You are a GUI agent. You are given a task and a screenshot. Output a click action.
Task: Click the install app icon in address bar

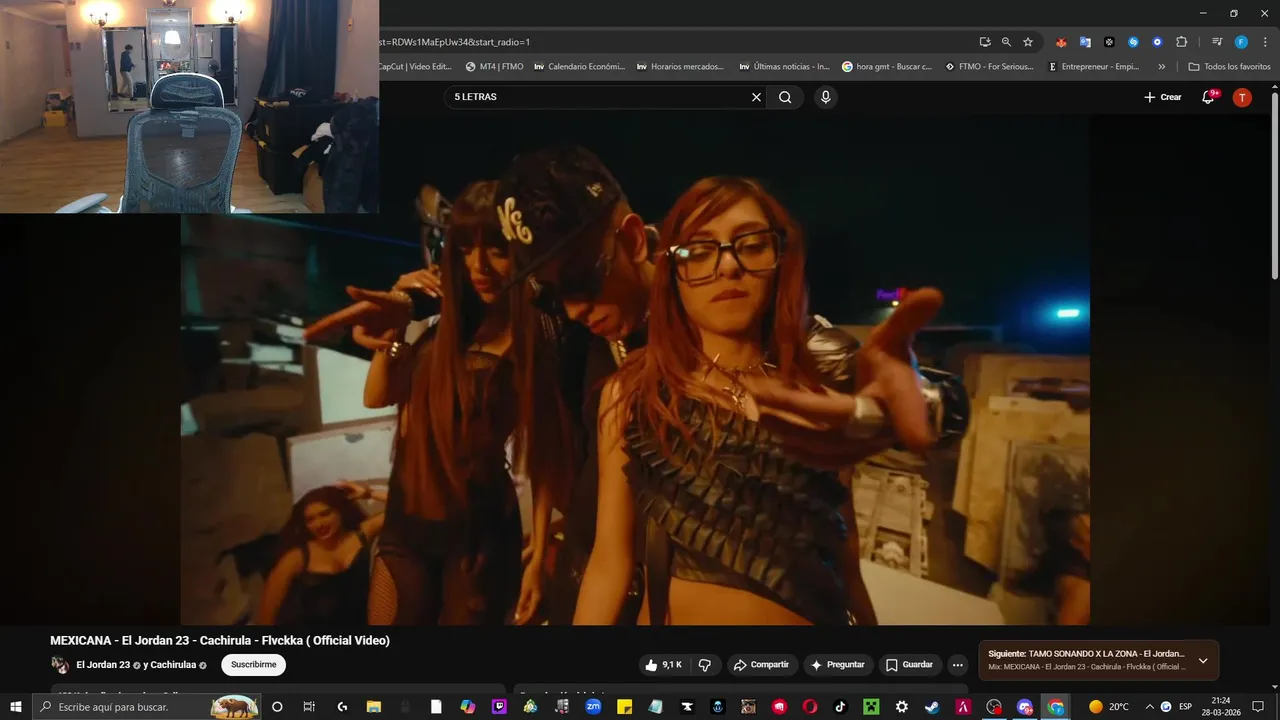coord(985,42)
